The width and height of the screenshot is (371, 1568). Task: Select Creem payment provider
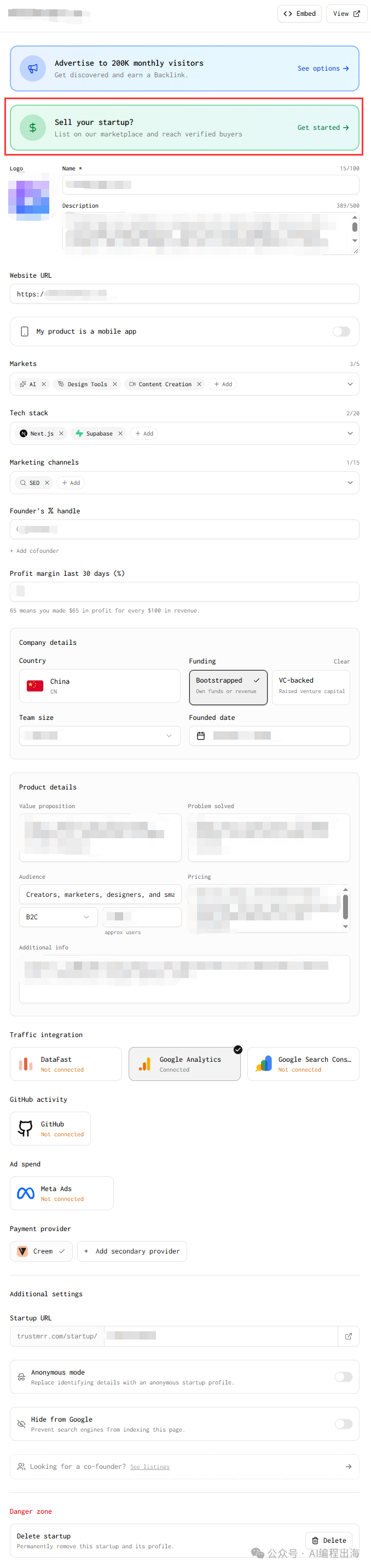coord(42,1252)
